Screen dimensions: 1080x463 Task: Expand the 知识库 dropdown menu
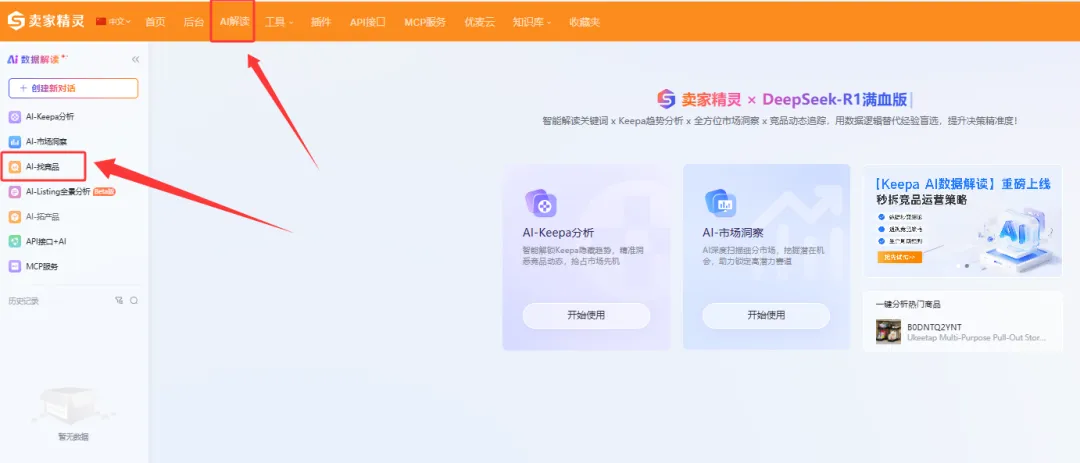coord(532,21)
